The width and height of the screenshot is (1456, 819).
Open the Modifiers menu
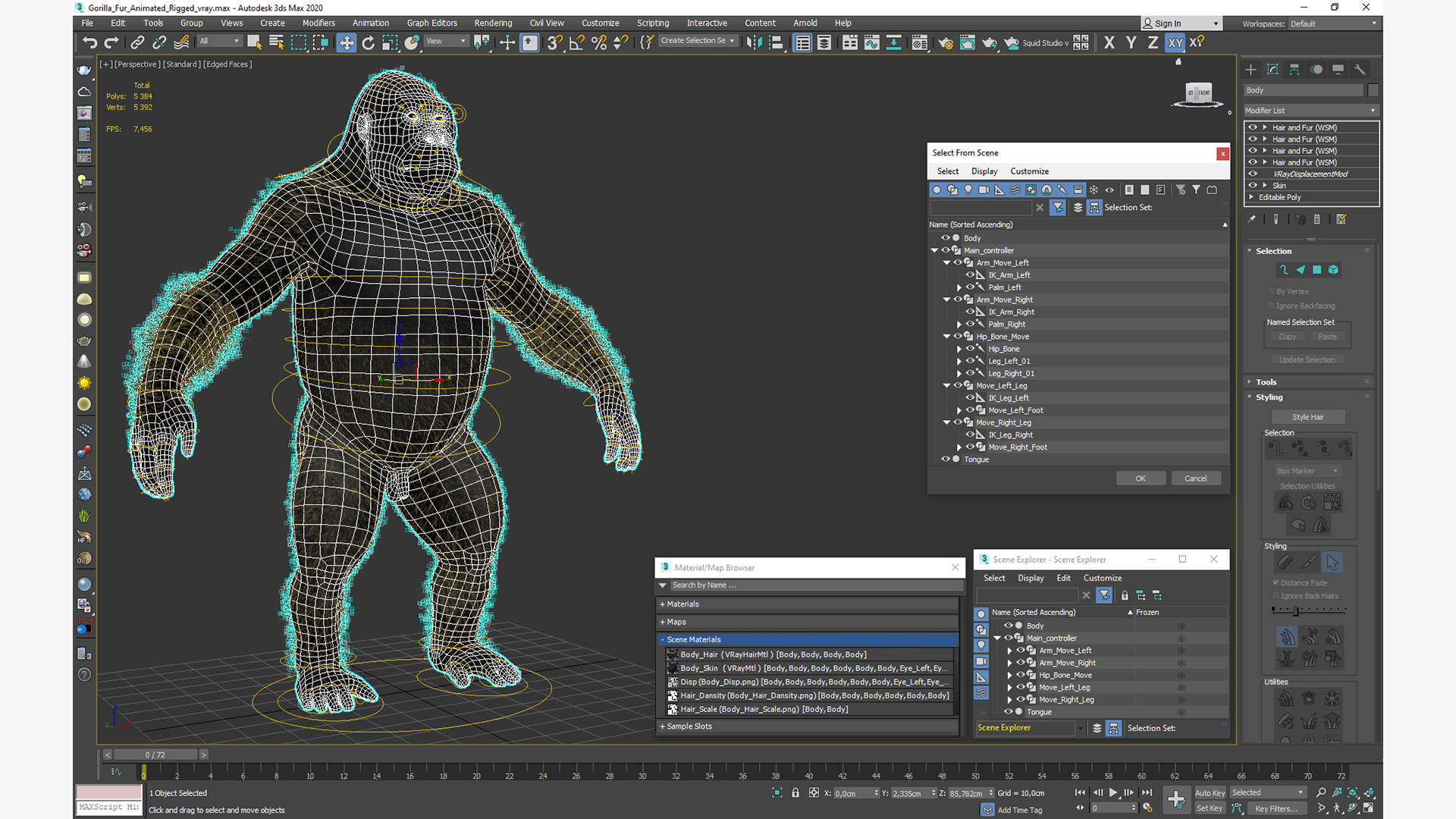tap(318, 23)
